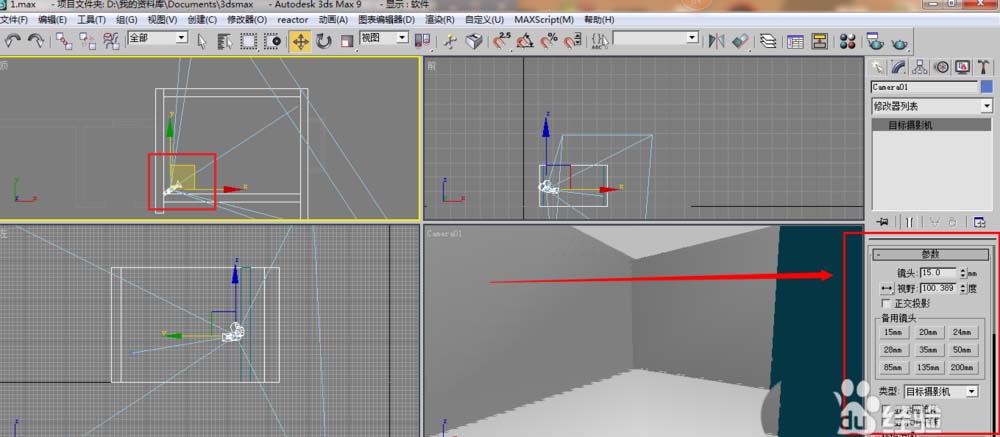1000x437 pixels.
Task: Open the 修改器列表 dropdown
Action: tap(931, 106)
